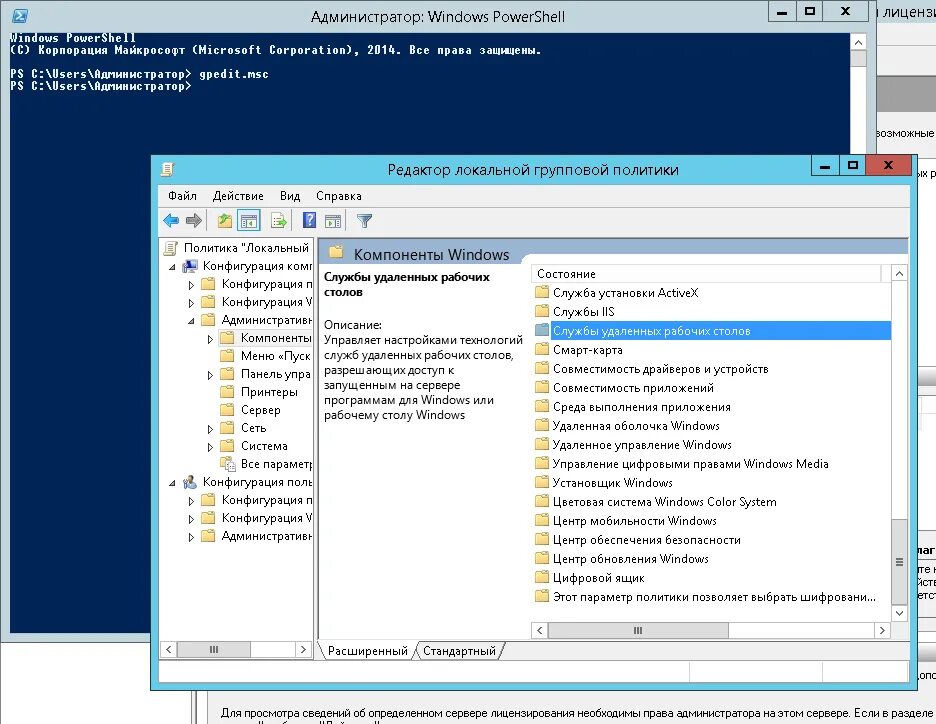
Task: Click the Export list toolbar icon
Action: [279, 221]
